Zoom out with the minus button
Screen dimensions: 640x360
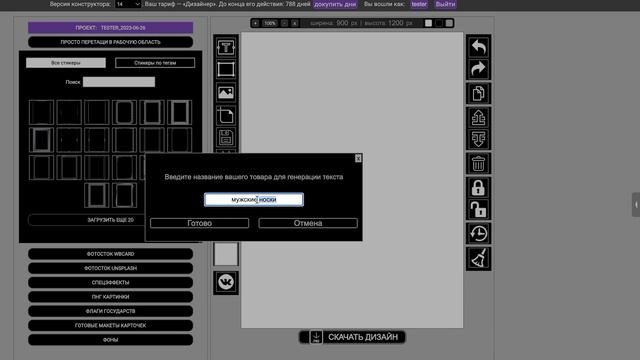284,23
